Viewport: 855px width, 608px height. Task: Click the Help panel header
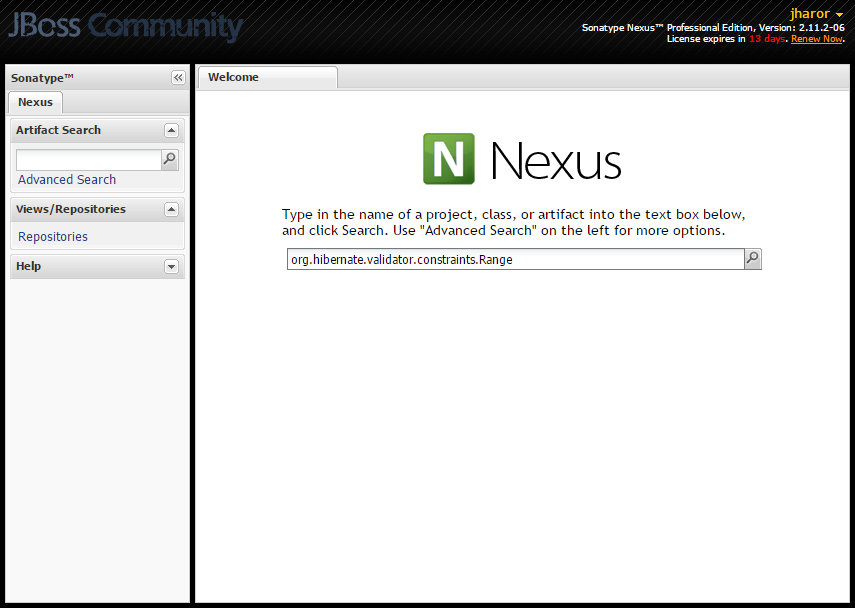tap(97, 267)
